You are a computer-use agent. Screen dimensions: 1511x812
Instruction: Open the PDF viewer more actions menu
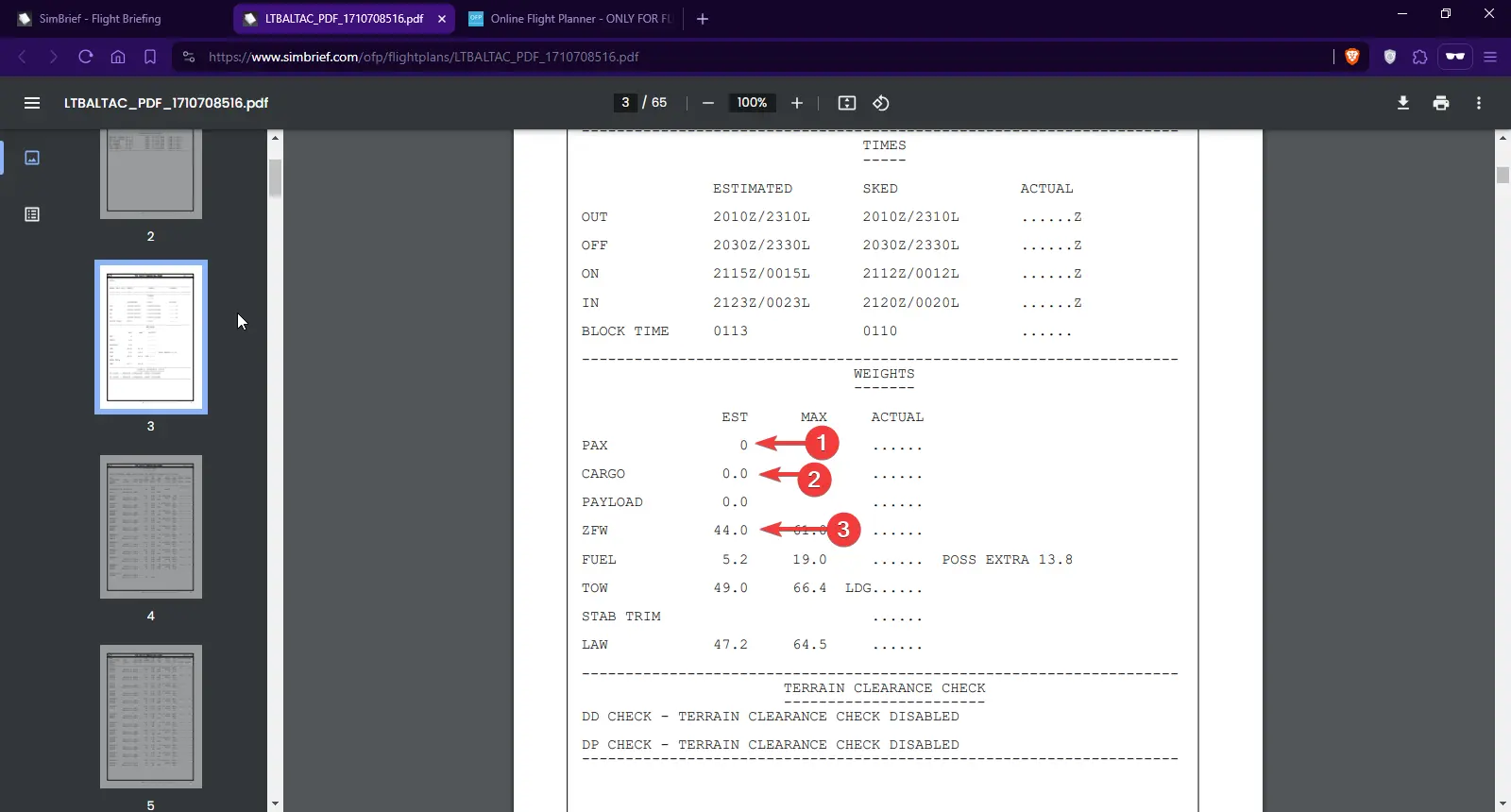tap(1479, 103)
